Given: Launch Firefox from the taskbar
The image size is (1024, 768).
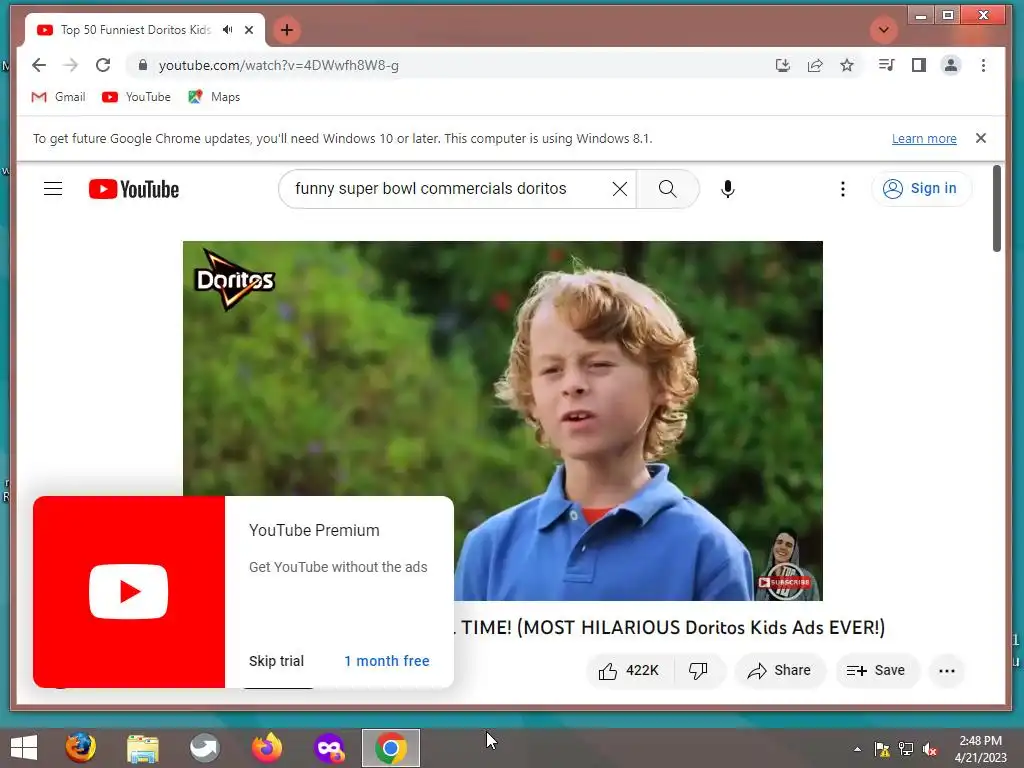Looking at the screenshot, I should pyautogui.click(x=80, y=748).
